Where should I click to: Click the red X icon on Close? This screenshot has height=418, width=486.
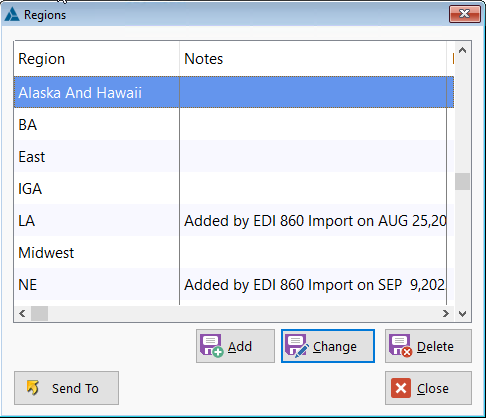401,388
